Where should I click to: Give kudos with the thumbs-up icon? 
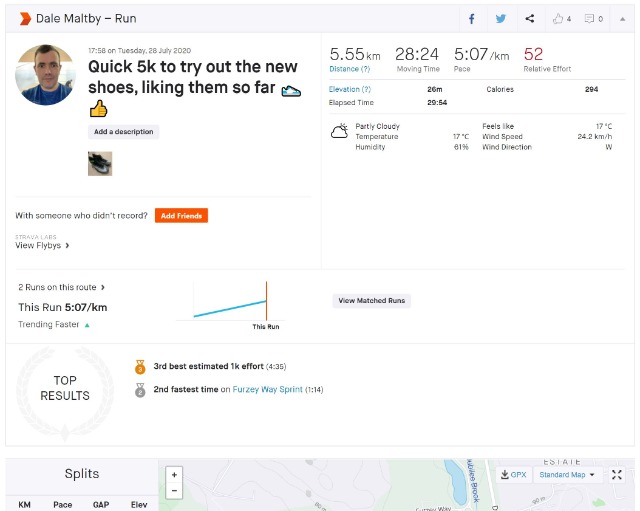pyautogui.click(x=558, y=18)
